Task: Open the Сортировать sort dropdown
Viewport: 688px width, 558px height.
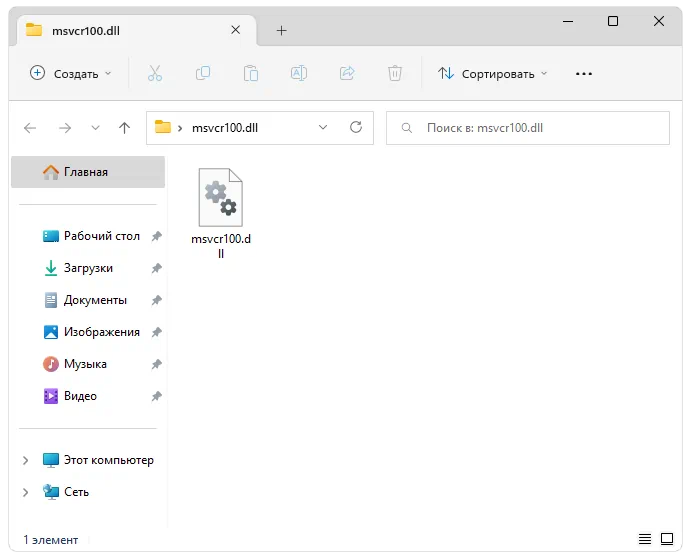Action: [493, 74]
